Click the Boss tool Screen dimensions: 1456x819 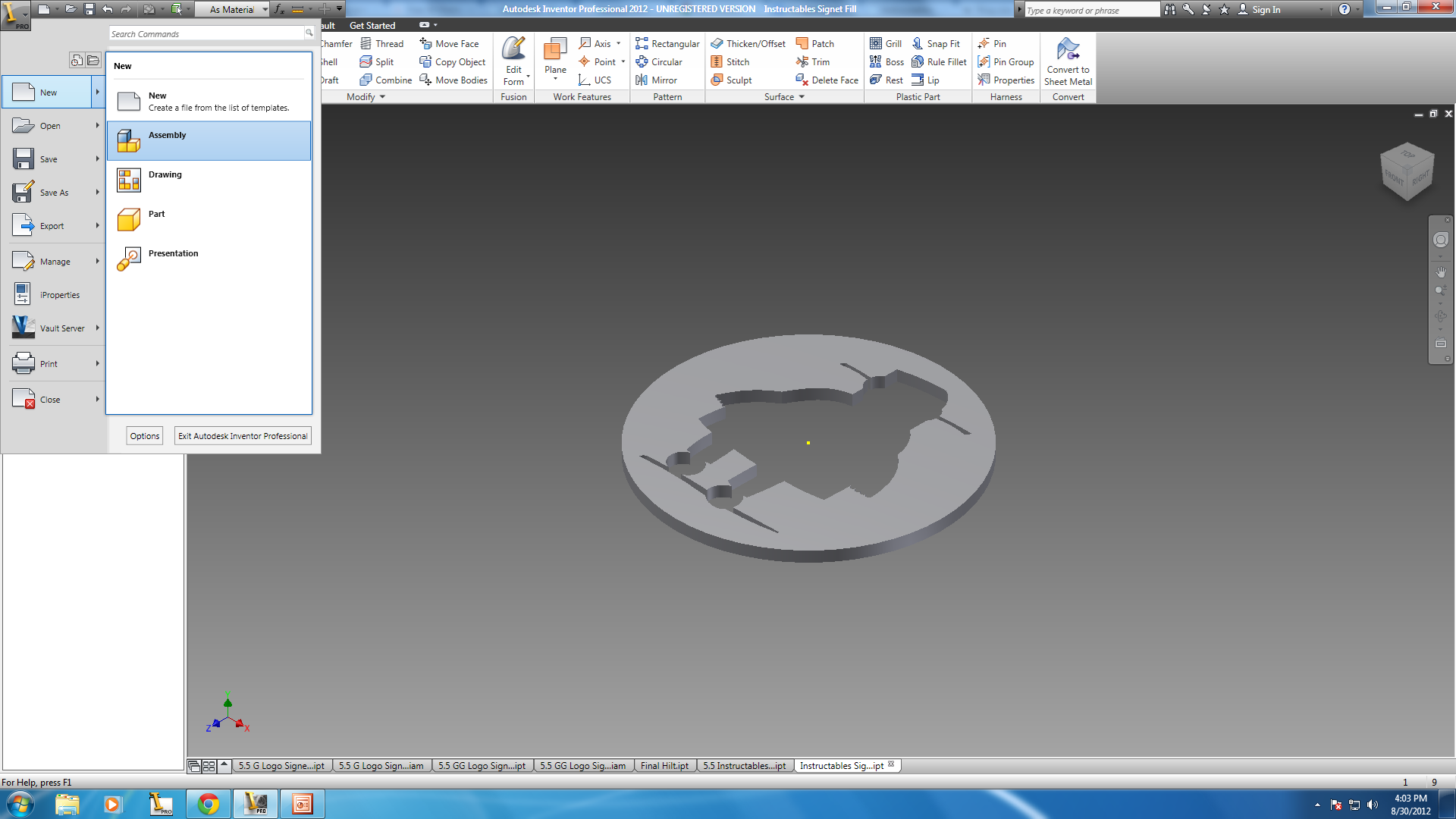coord(886,62)
